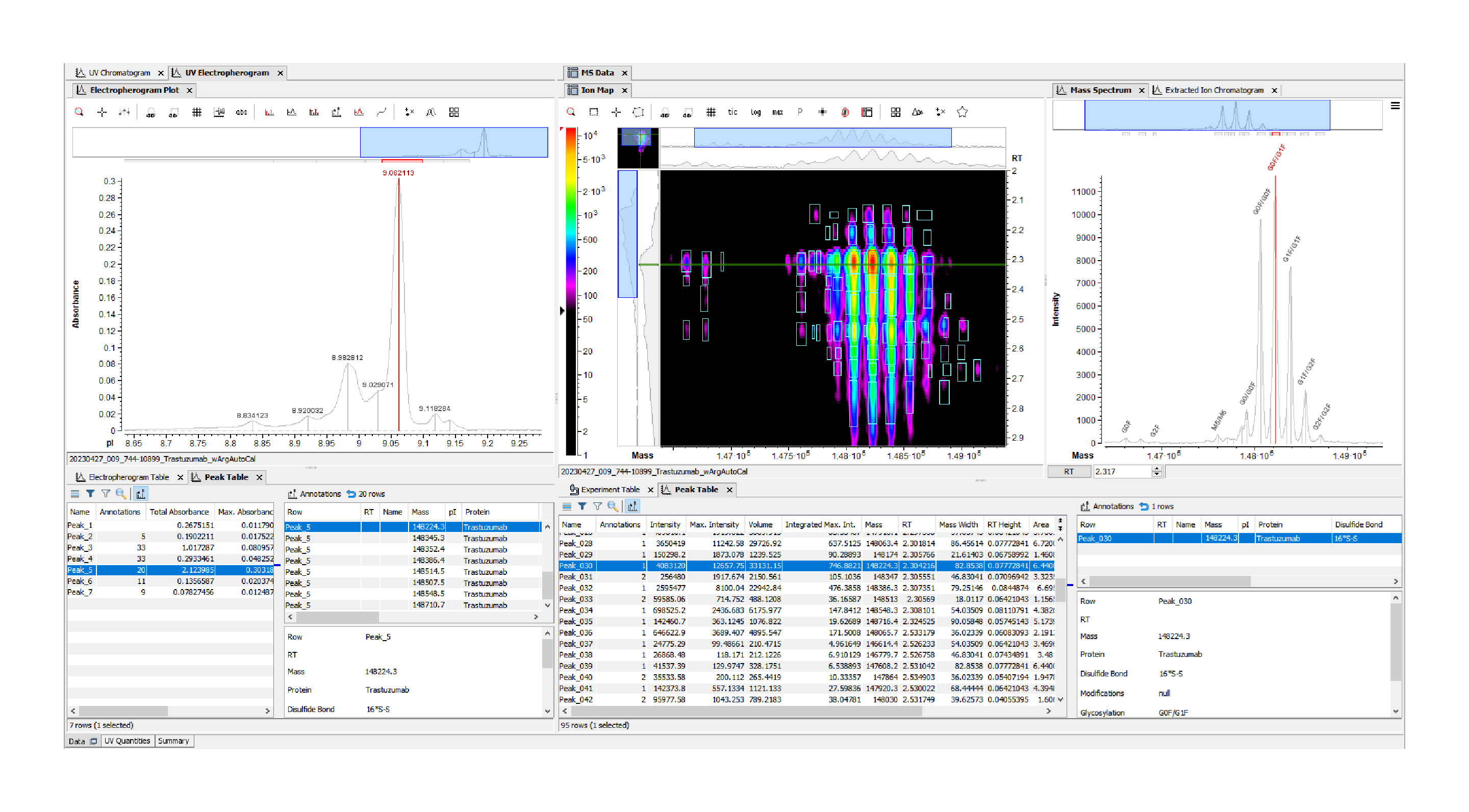Toggle 'log' intensity scale in Ion Map
The image size is (1469, 812).
(x=755, y=112)
